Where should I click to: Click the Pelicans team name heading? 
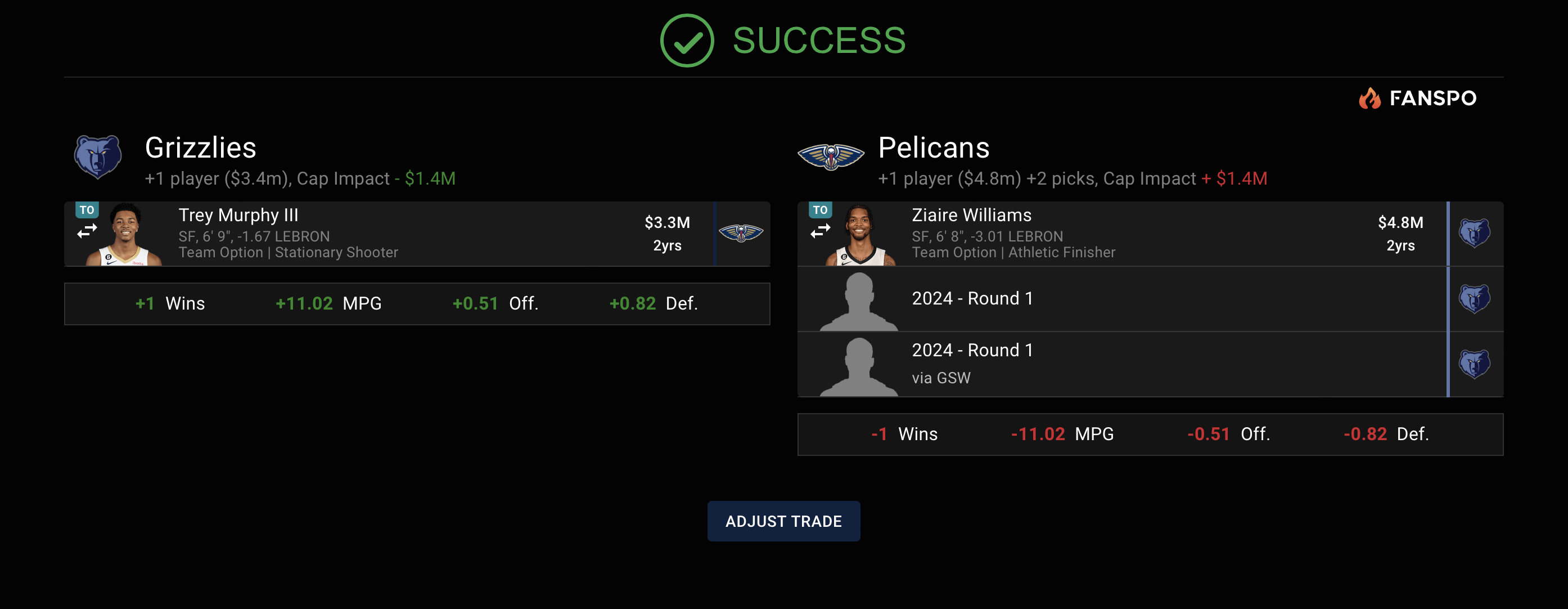(933, 148)
